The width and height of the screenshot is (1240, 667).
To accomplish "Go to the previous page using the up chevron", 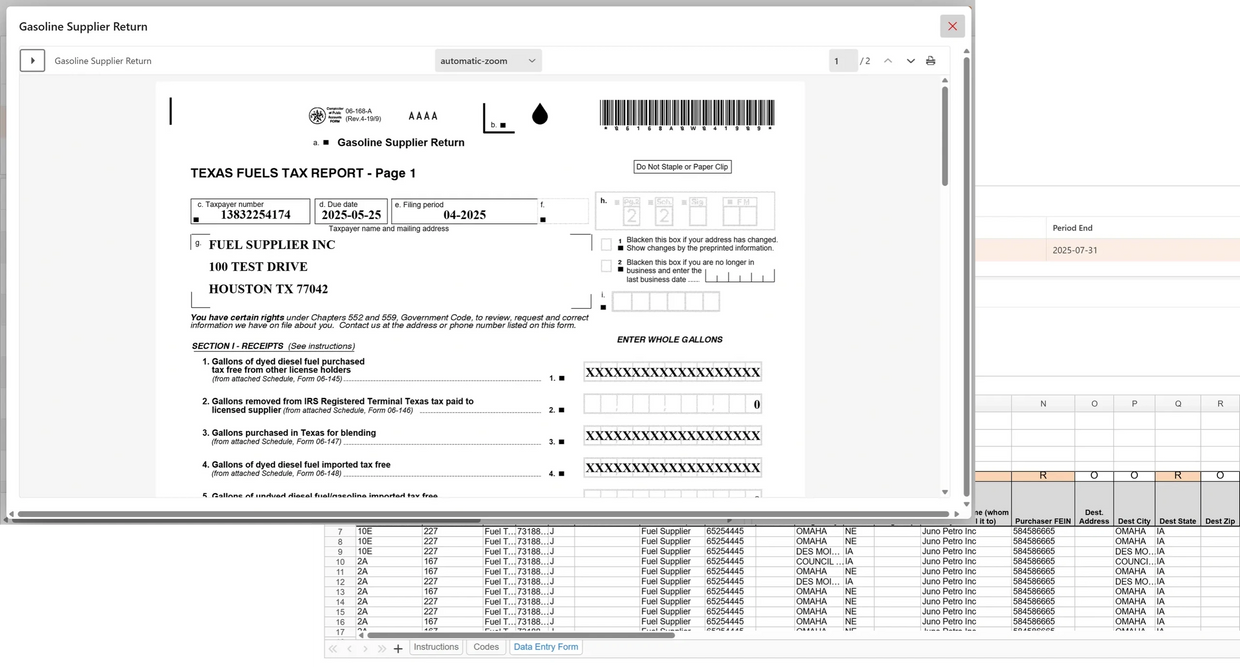I will tap(886, 60).
